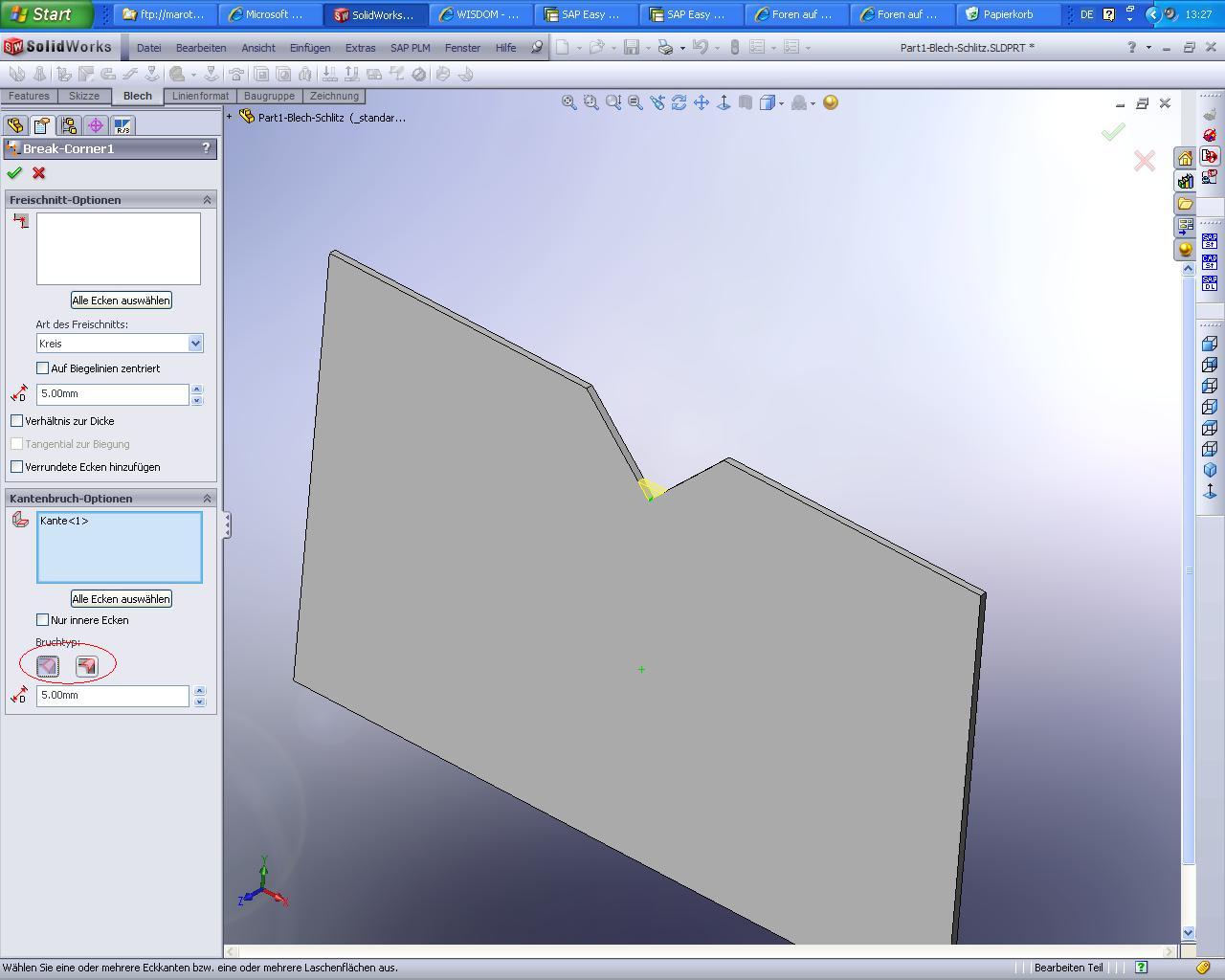Image resolution: width=1225 pixels, height=980 pixels.
Task: Click the SAP DL toolbar icon
Action: pyautogui.click(x=1210, y=283)
